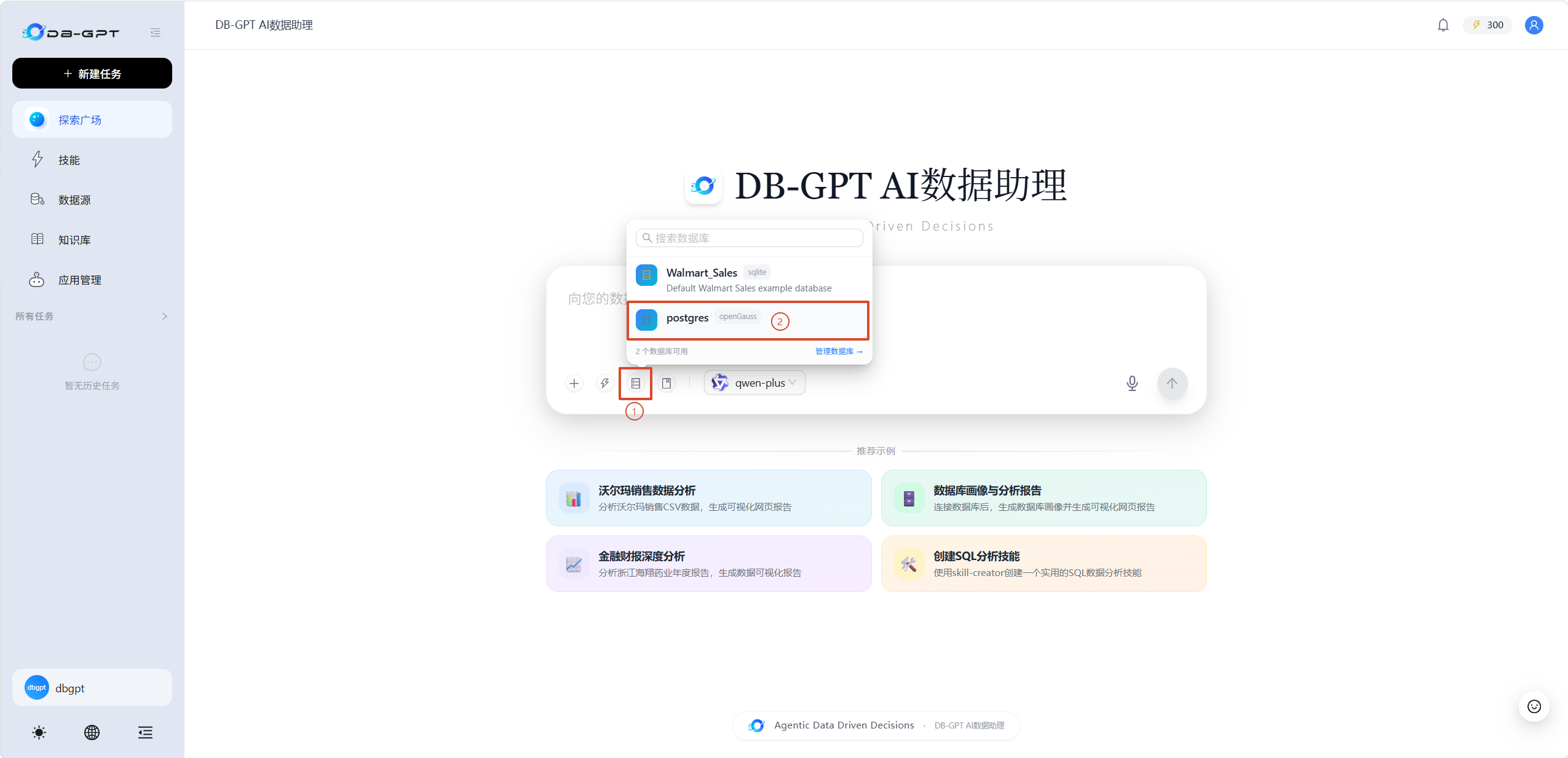The width and height of the screenshot is (1568, 758).
Task: Open the 沃尔玛销售数据分析 example card
Action: click(708, 498)
